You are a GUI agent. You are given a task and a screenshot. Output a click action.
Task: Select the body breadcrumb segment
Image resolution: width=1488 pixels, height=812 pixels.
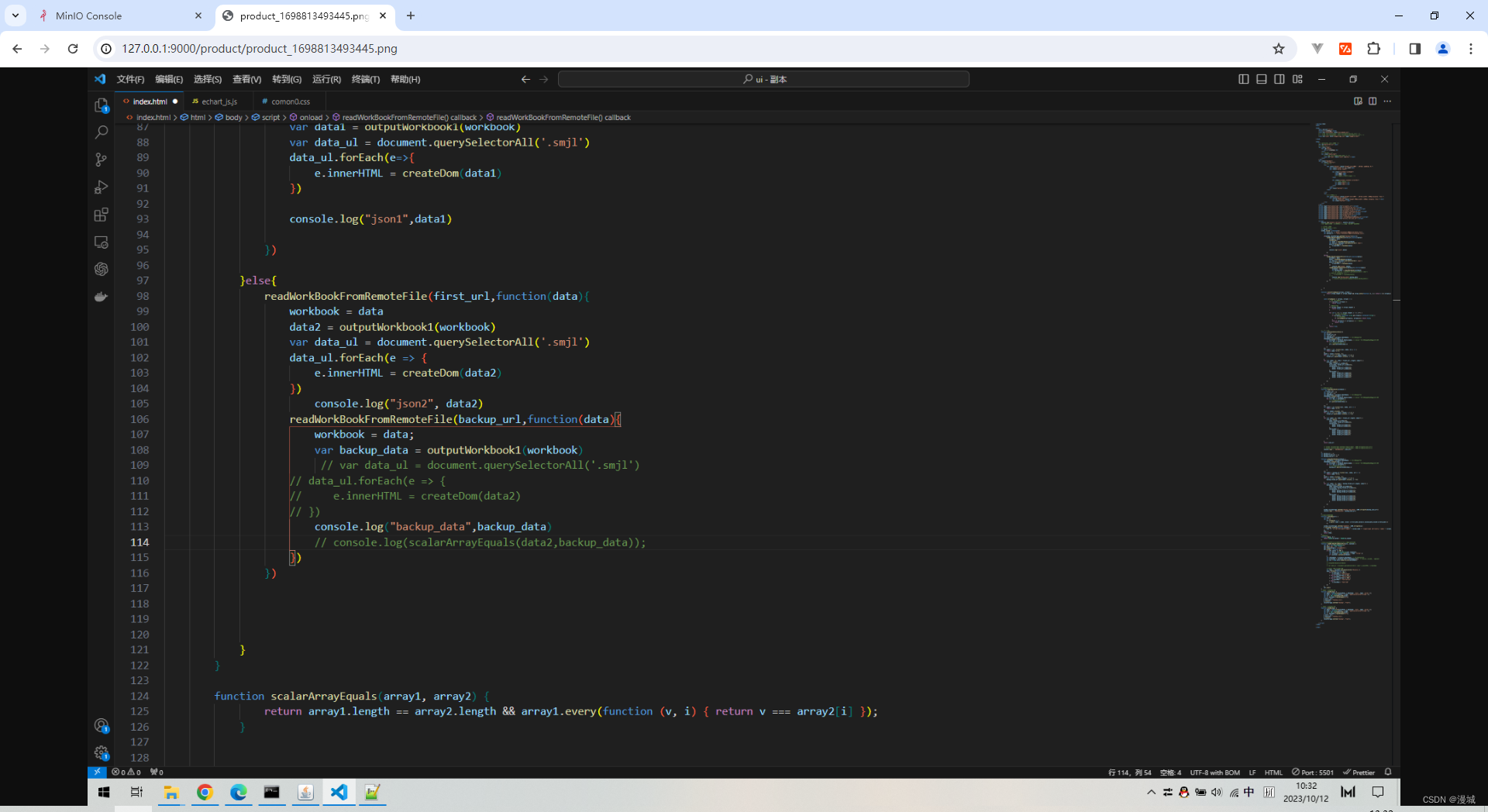pyautogui.click(x=229, y=118)
